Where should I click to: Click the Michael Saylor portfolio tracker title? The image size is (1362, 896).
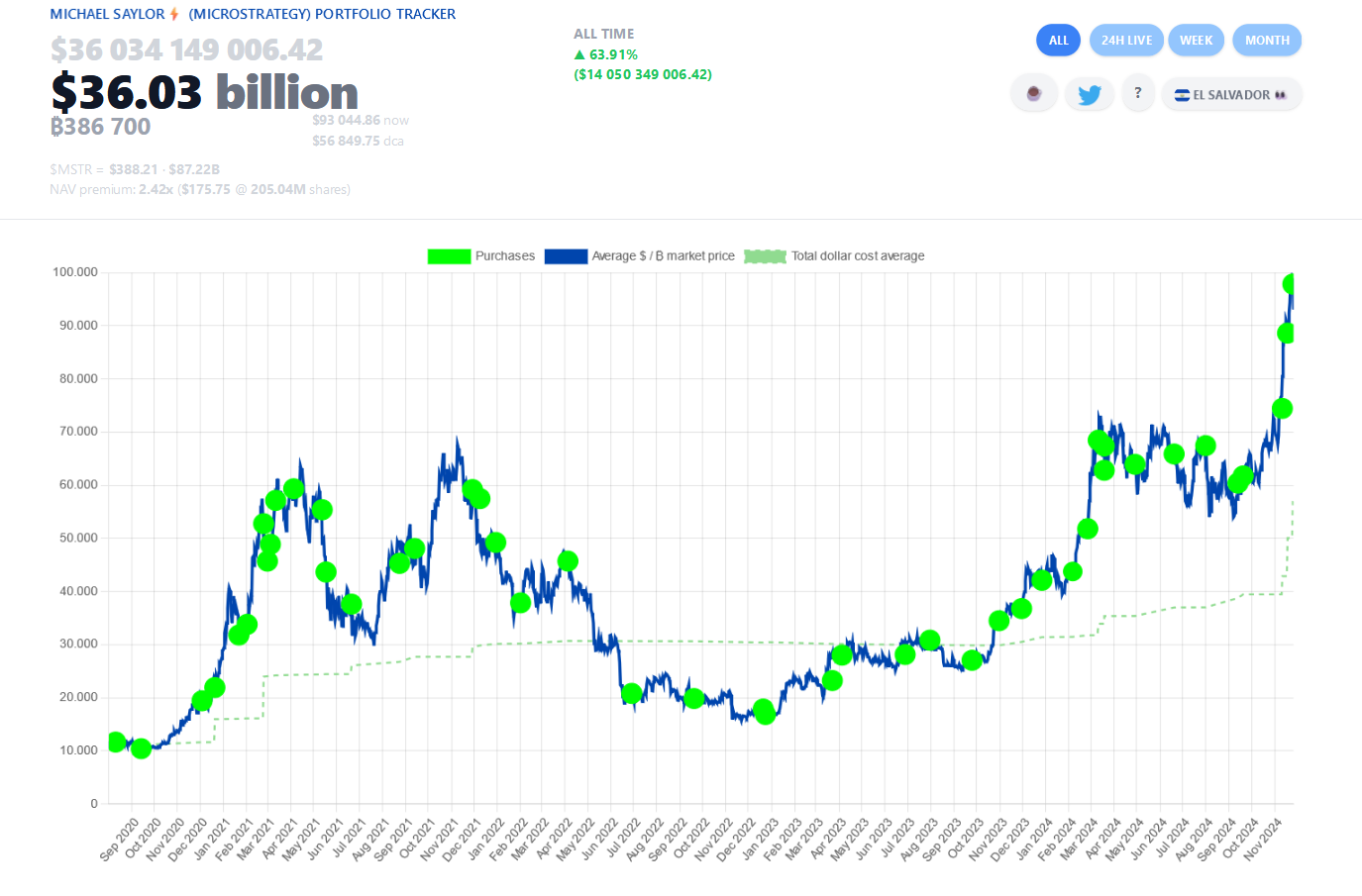pos(253,14)
